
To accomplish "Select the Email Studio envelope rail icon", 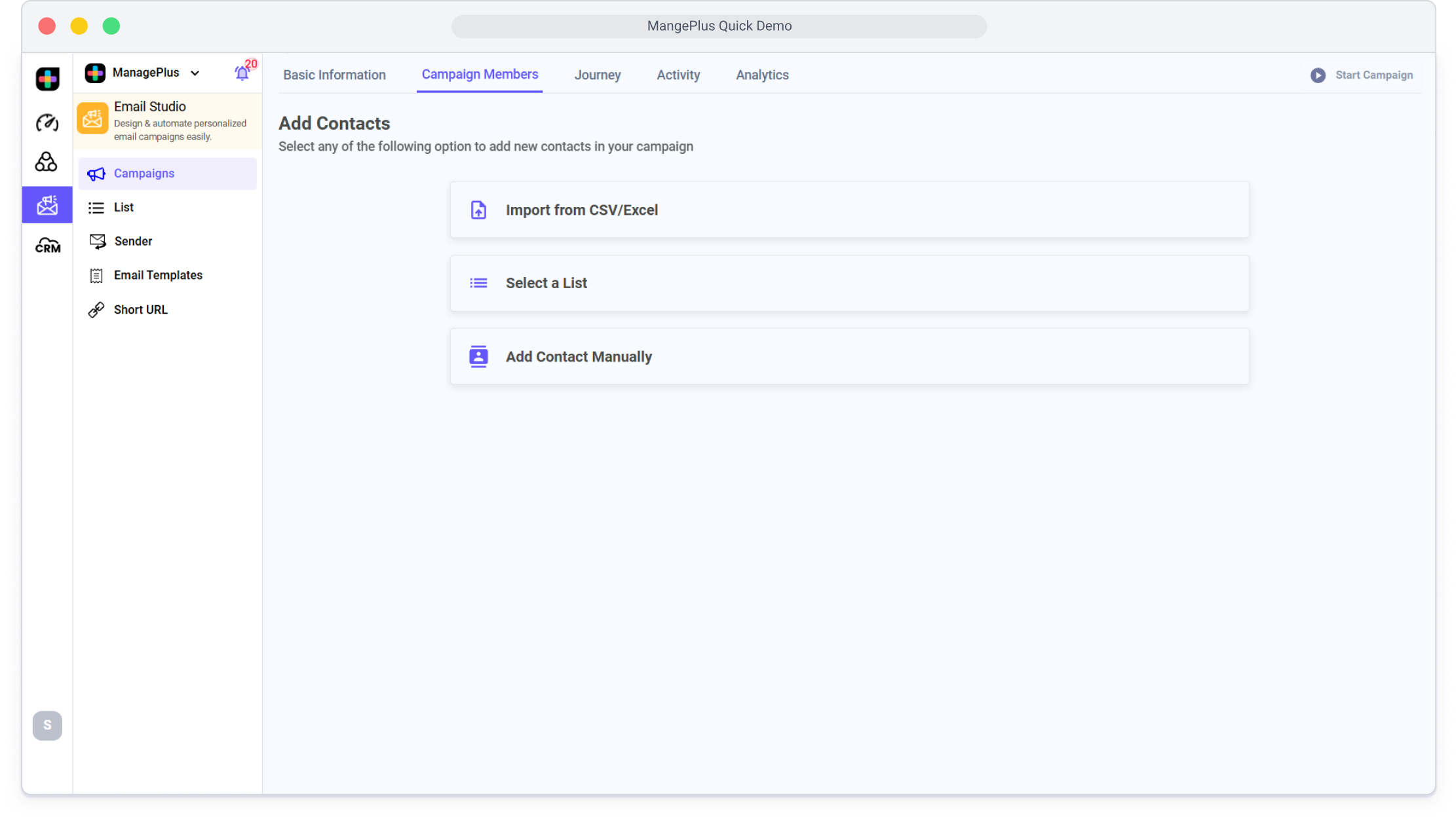I will pos(47,205).
